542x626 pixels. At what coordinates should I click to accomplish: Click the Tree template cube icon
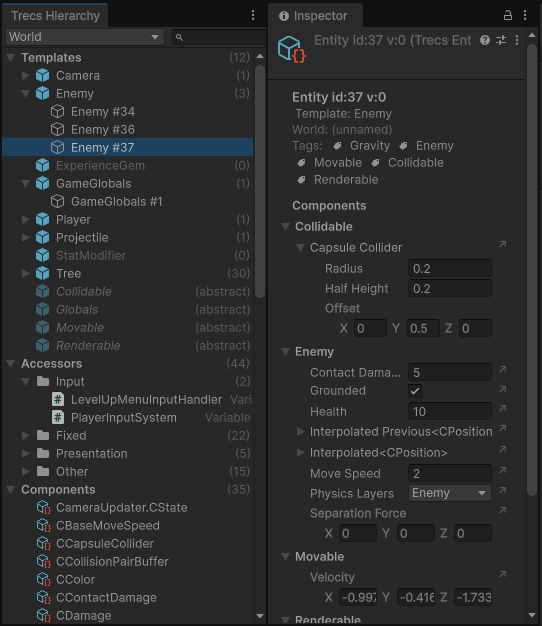tap(42, 273)
